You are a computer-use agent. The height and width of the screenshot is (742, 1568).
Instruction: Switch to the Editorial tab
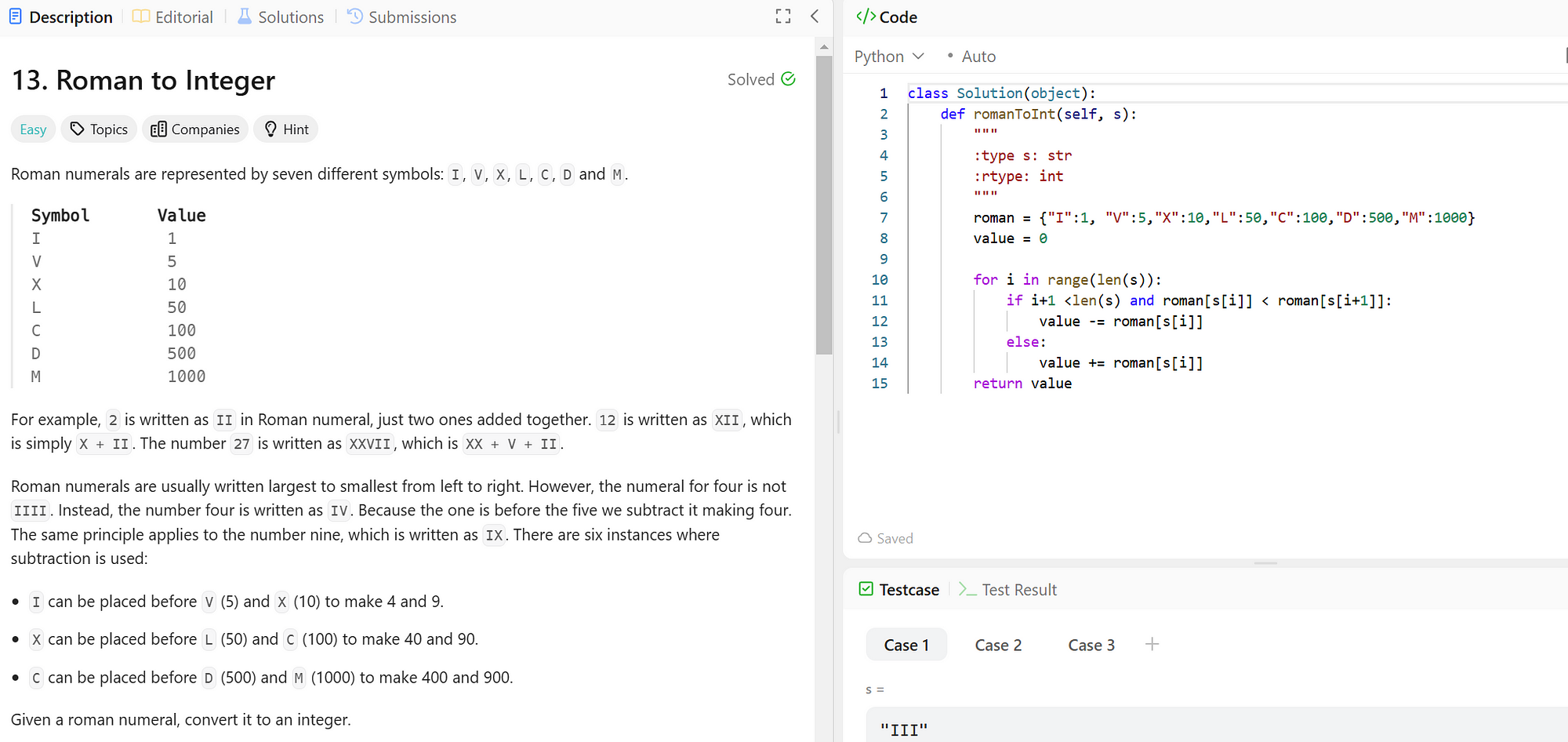pyautogui.click(x=173, y=17)
